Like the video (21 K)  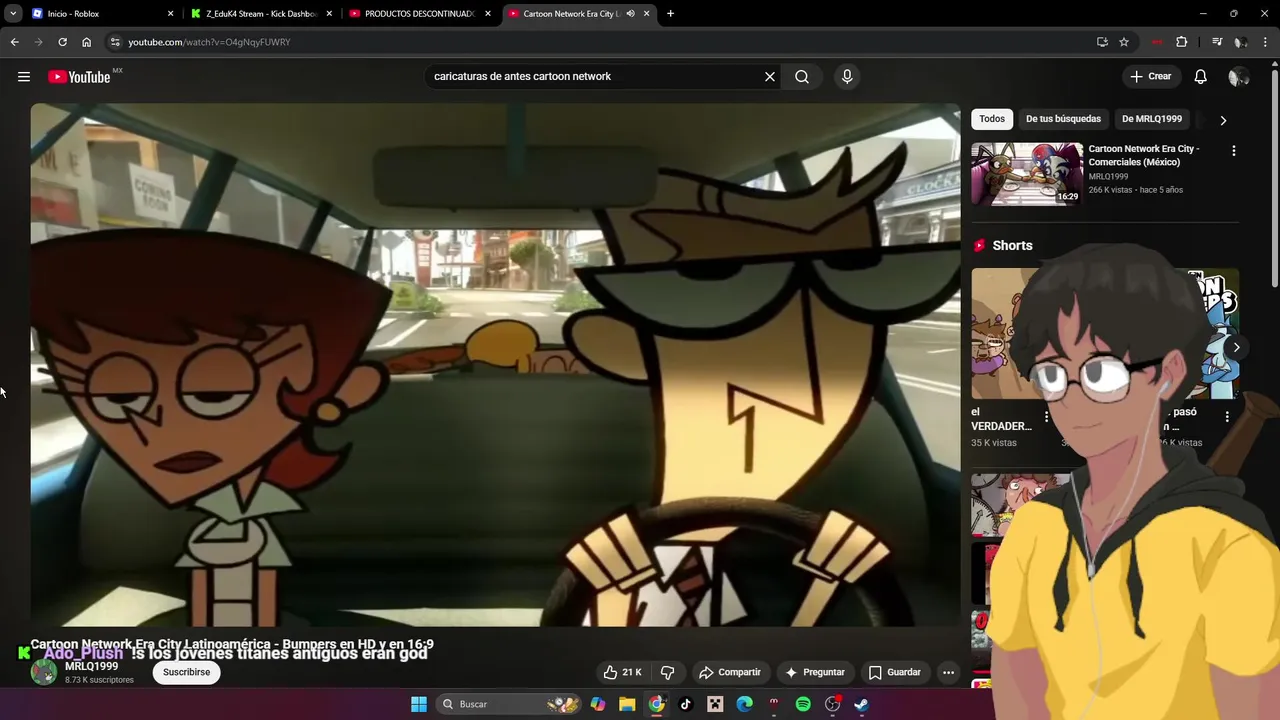click(622, 672)
